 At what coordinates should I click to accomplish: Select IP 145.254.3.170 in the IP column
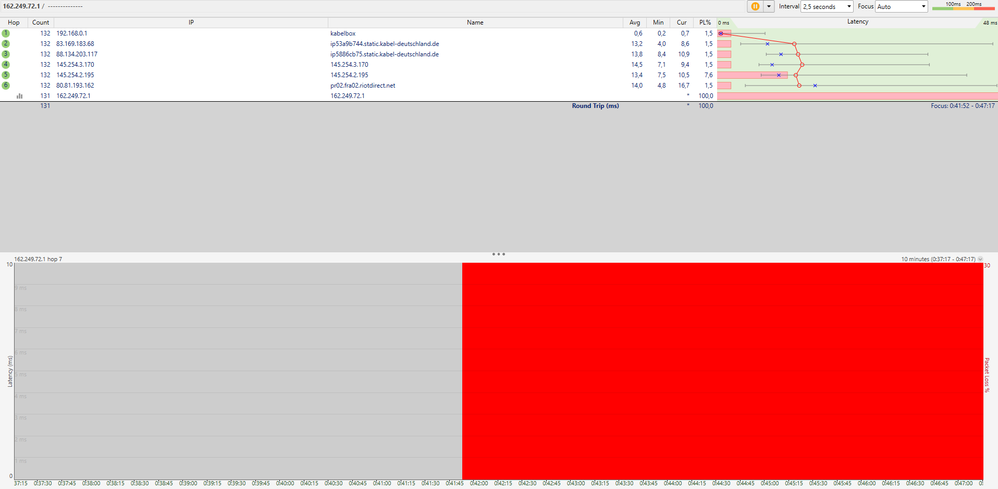tap(75, 64)
